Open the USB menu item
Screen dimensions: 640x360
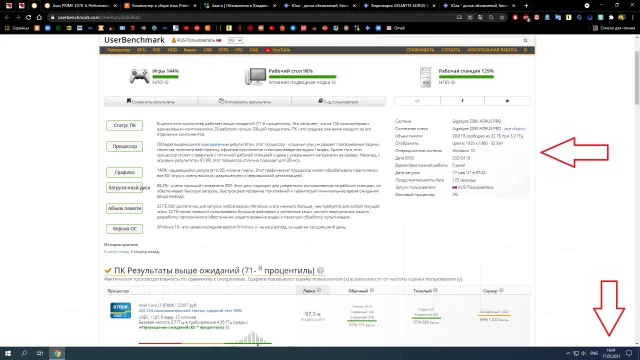coord(208,50)
